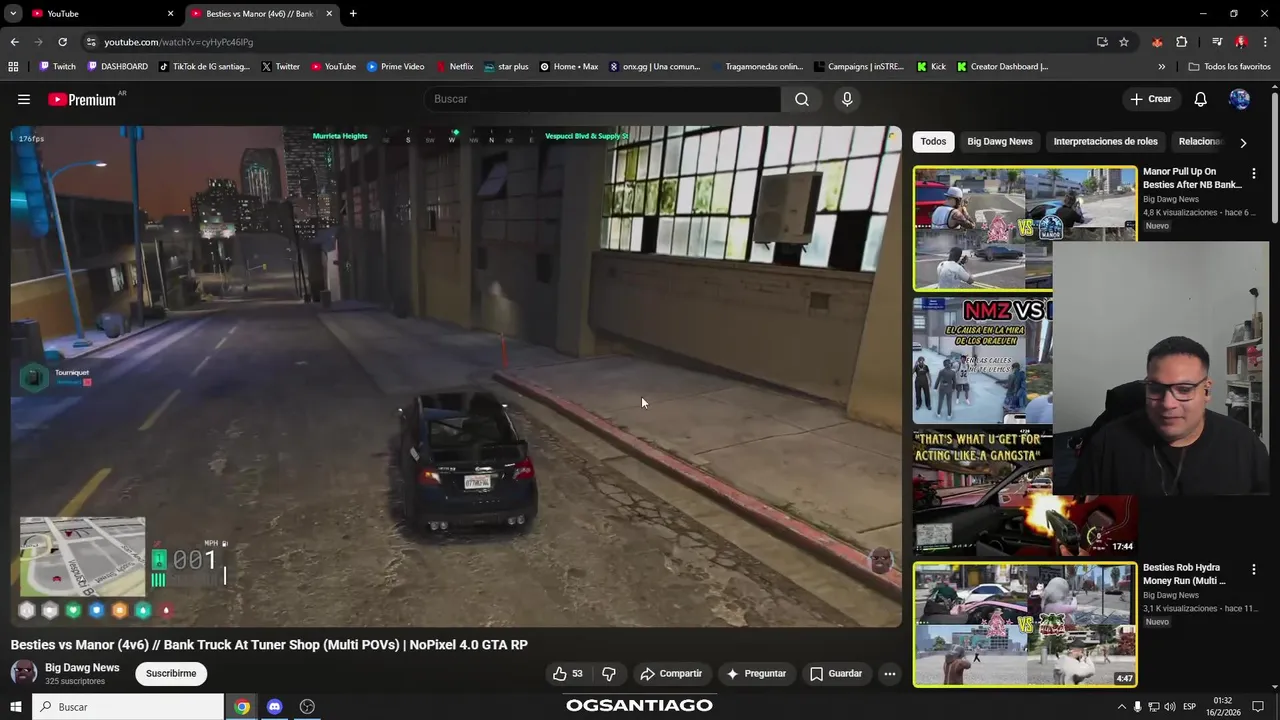Show hidden system tray icons

(x=1121, y=707)
